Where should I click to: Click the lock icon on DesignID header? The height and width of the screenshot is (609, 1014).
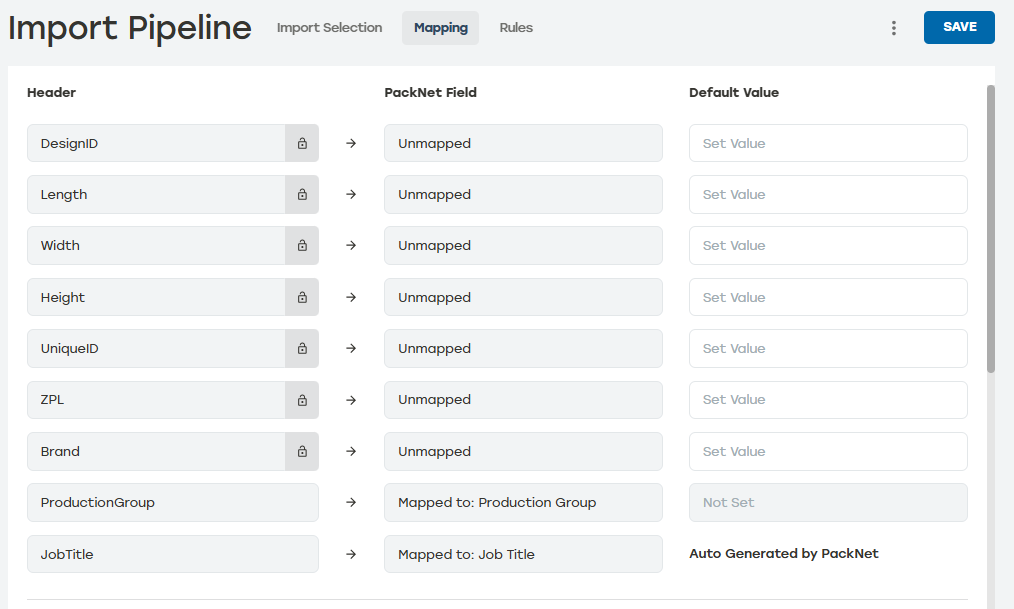(302, 143)
